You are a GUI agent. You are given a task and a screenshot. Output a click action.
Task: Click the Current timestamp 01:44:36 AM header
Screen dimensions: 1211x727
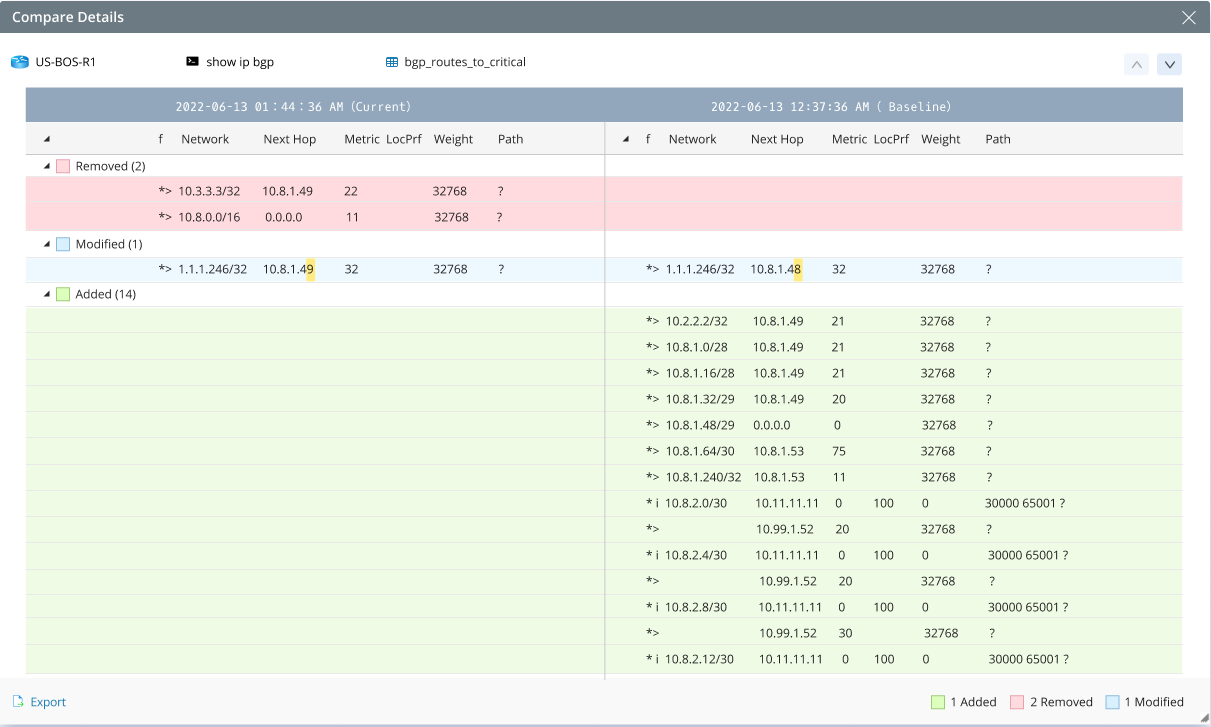(x=293, y=106)
